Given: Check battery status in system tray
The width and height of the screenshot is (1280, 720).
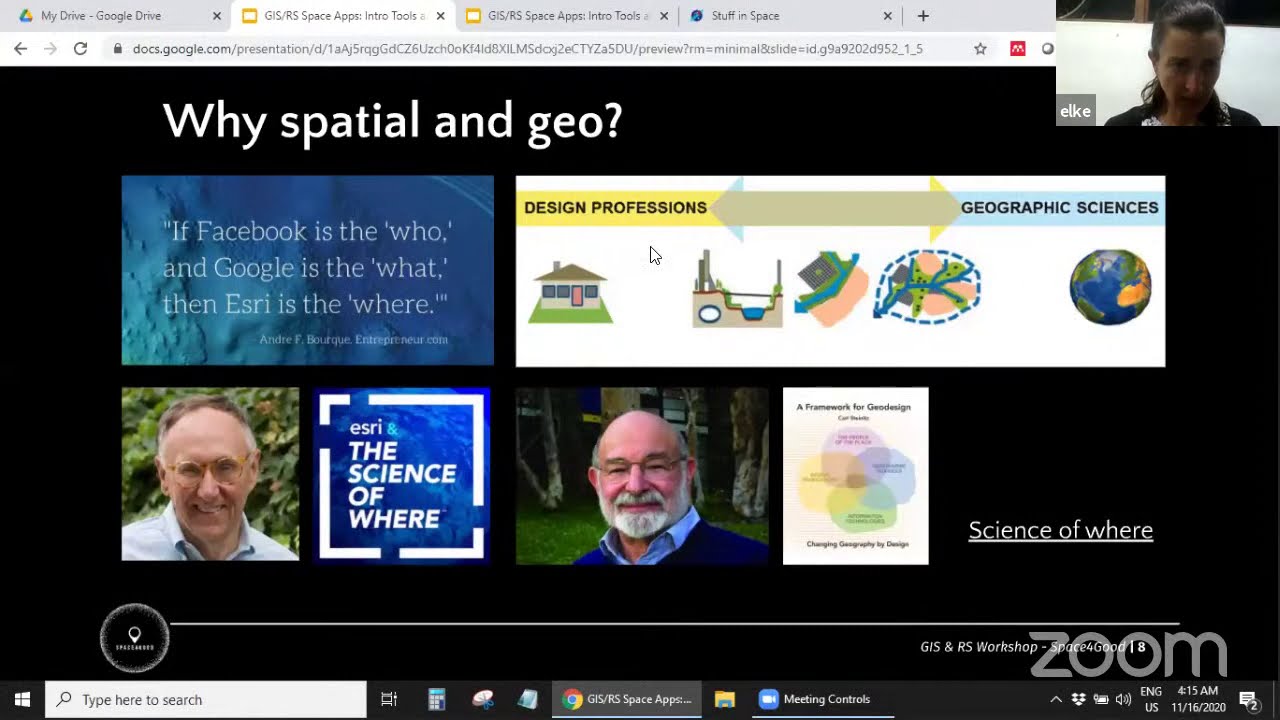Looking at the screenshot, I should [1101, 699].
